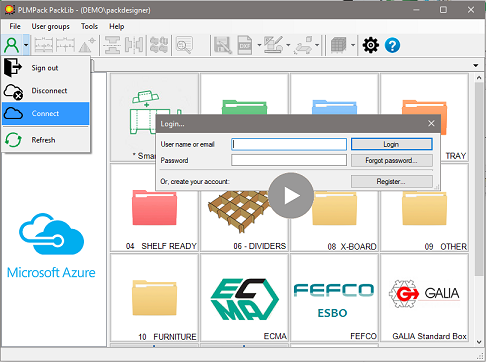This screenshot has width=486, height=362.
Task: Click the first dimension lines toolbar icon
Action: 44,45
